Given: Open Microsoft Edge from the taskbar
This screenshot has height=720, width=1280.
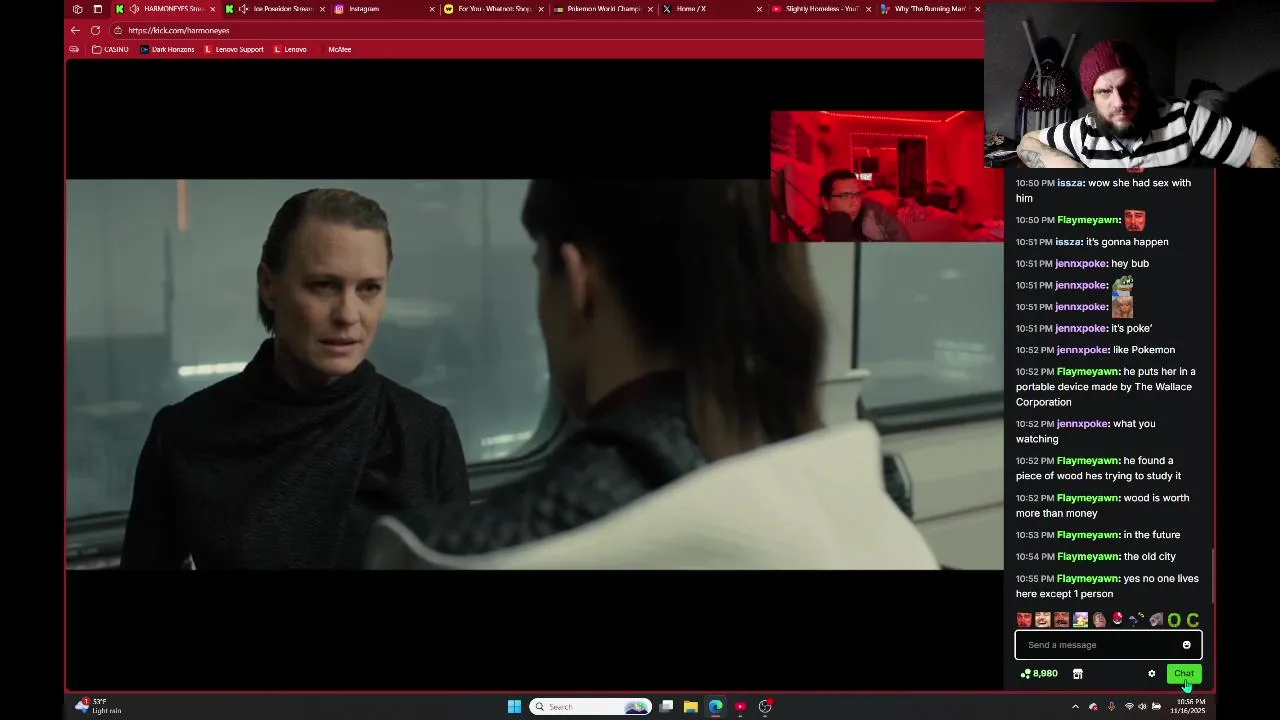Looking at the screenshot, I should point(716,707).
